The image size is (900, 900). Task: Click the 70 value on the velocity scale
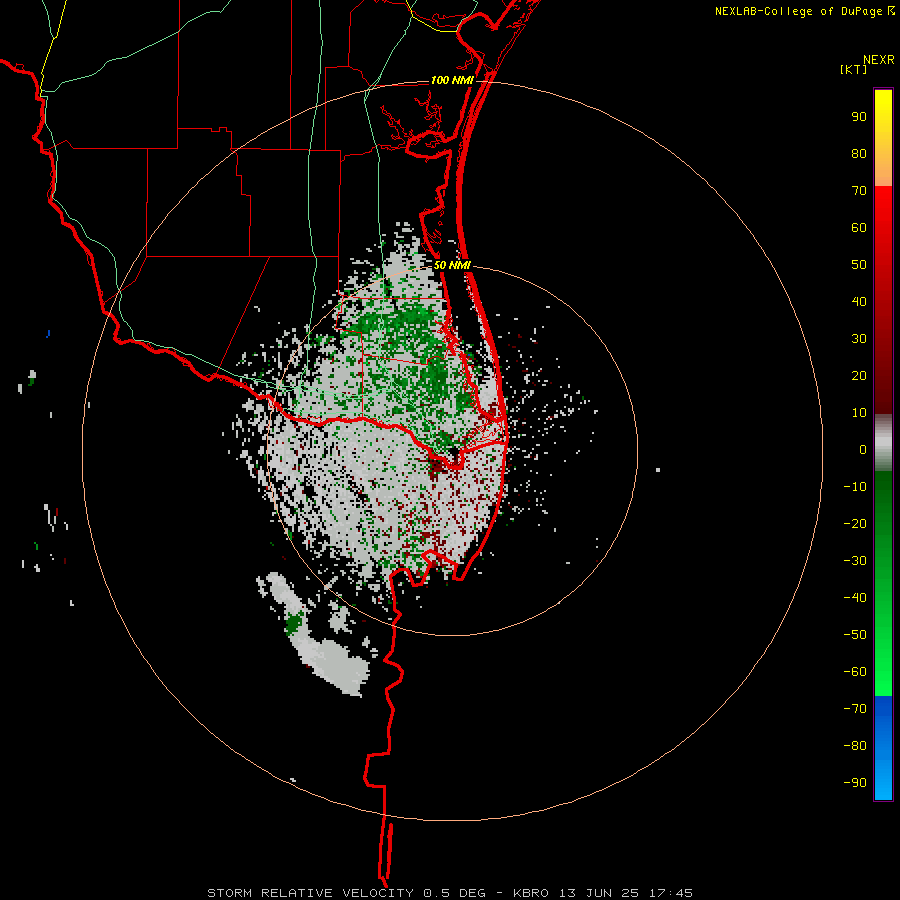click(x=859, y=191)
